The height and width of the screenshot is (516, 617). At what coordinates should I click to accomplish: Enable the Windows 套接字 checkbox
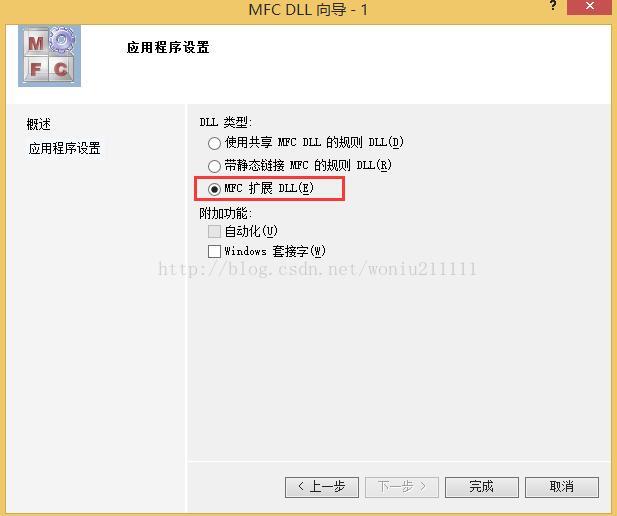pyautogui.click(x=214, y=251)
